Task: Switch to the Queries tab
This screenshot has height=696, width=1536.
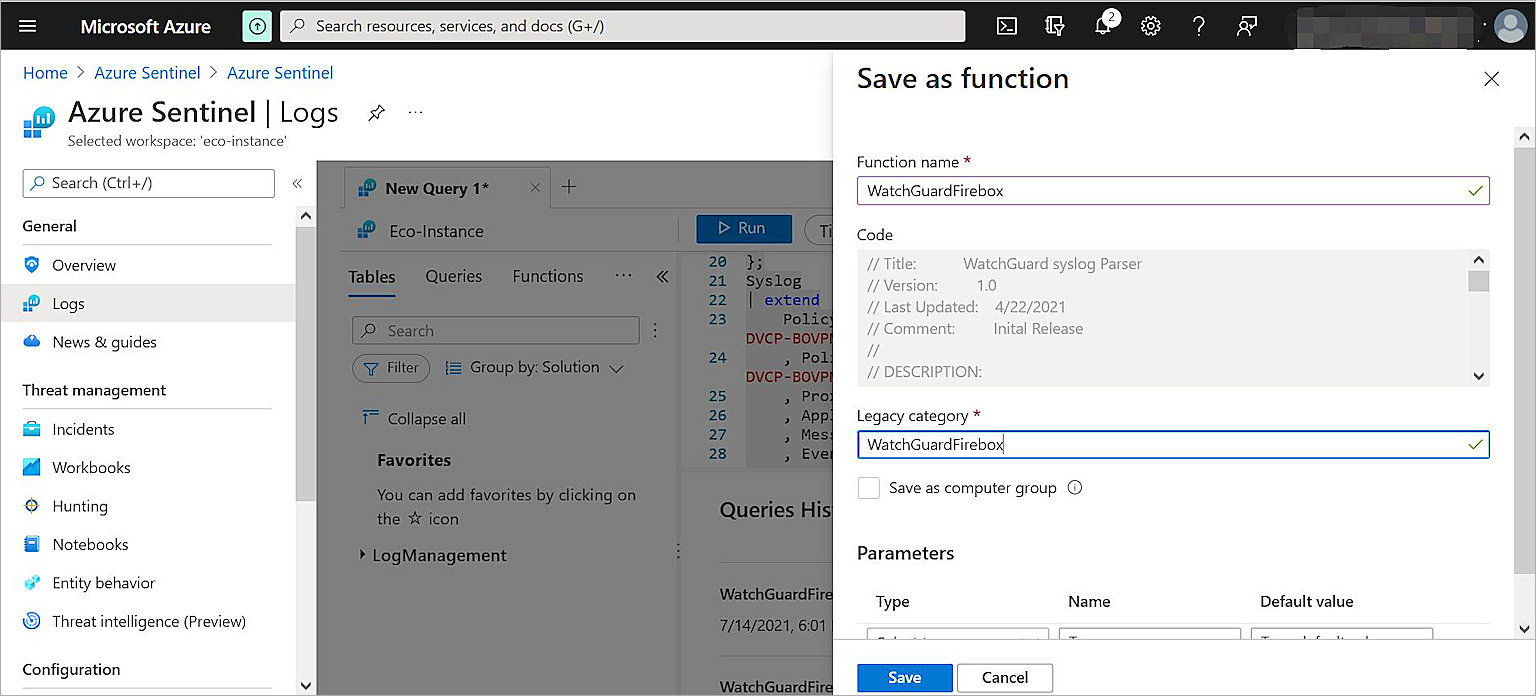Action: 453,277
